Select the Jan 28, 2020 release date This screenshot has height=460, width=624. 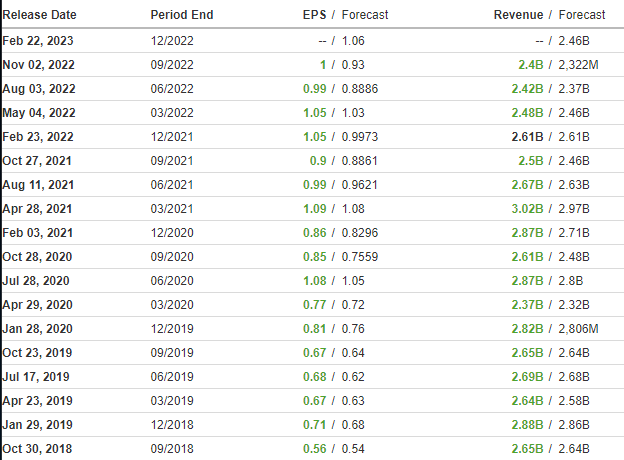pos(37,329)
